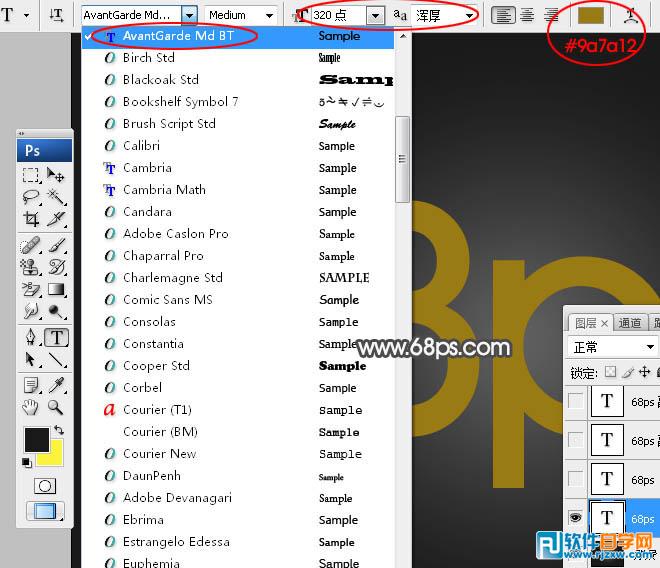660x568 pixels.
Task: Lock transparent pixels in Layers panel
Action: click(610, 372)
